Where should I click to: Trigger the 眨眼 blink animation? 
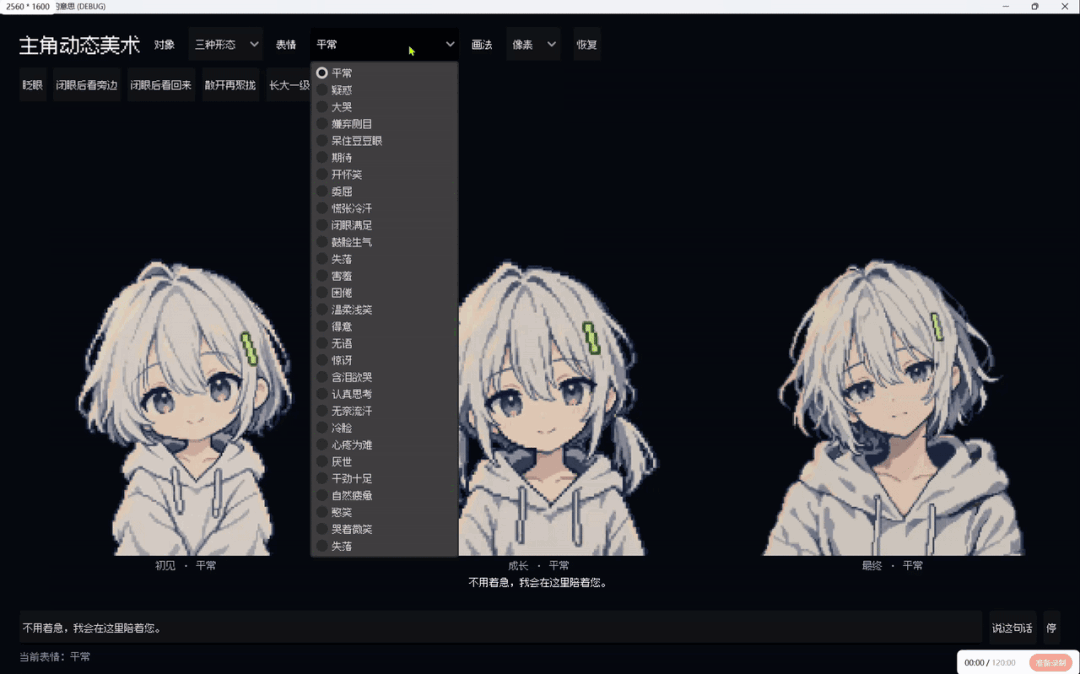(x=32, y=85)
